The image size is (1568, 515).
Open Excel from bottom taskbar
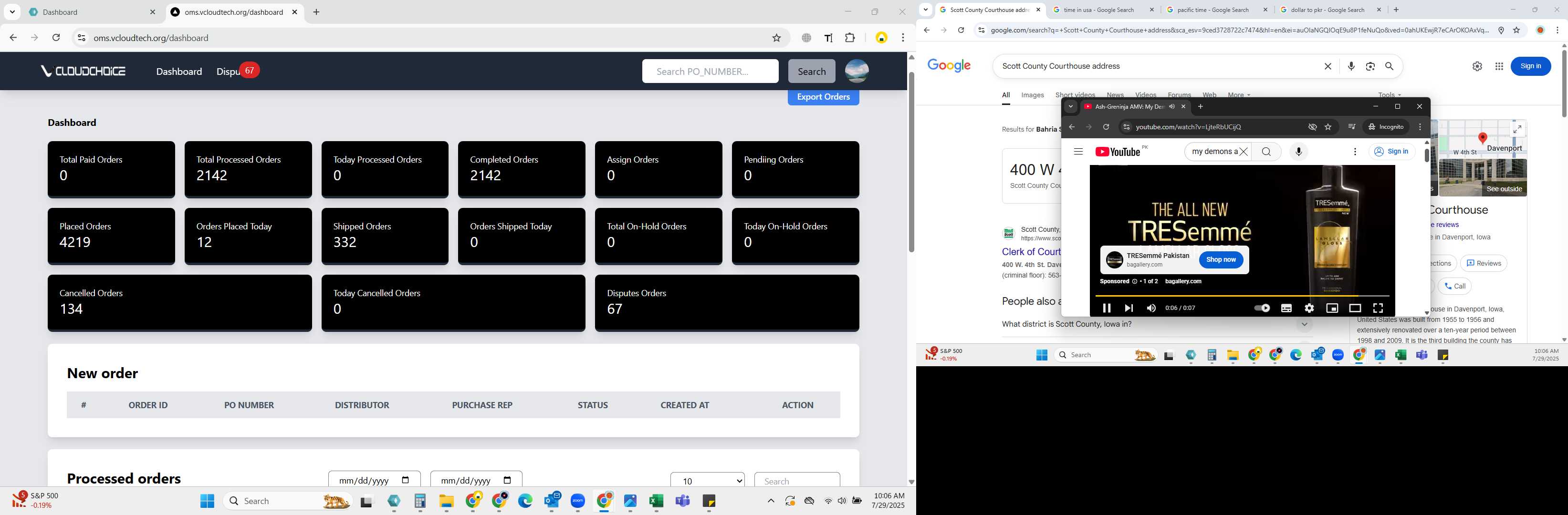[x=656, y=501]
